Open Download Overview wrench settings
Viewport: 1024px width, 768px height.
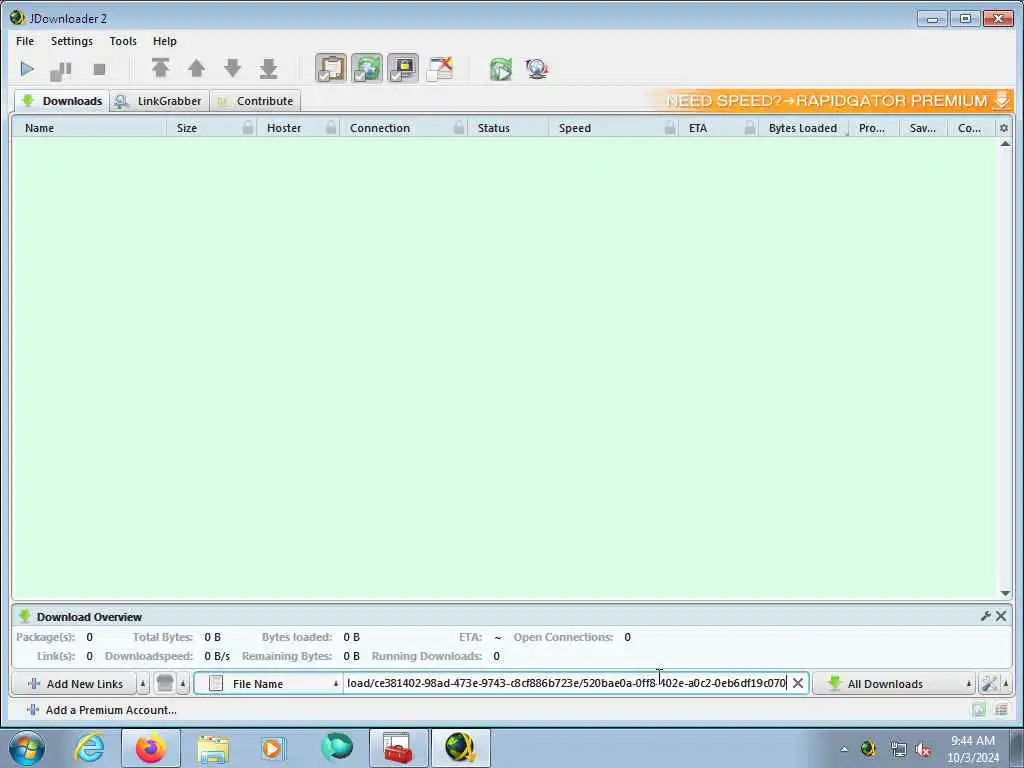click(x=985, y=616)
